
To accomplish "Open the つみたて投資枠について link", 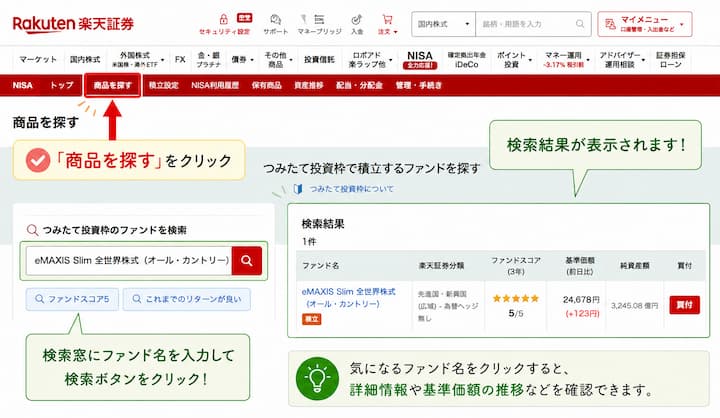I will [351, 189].
